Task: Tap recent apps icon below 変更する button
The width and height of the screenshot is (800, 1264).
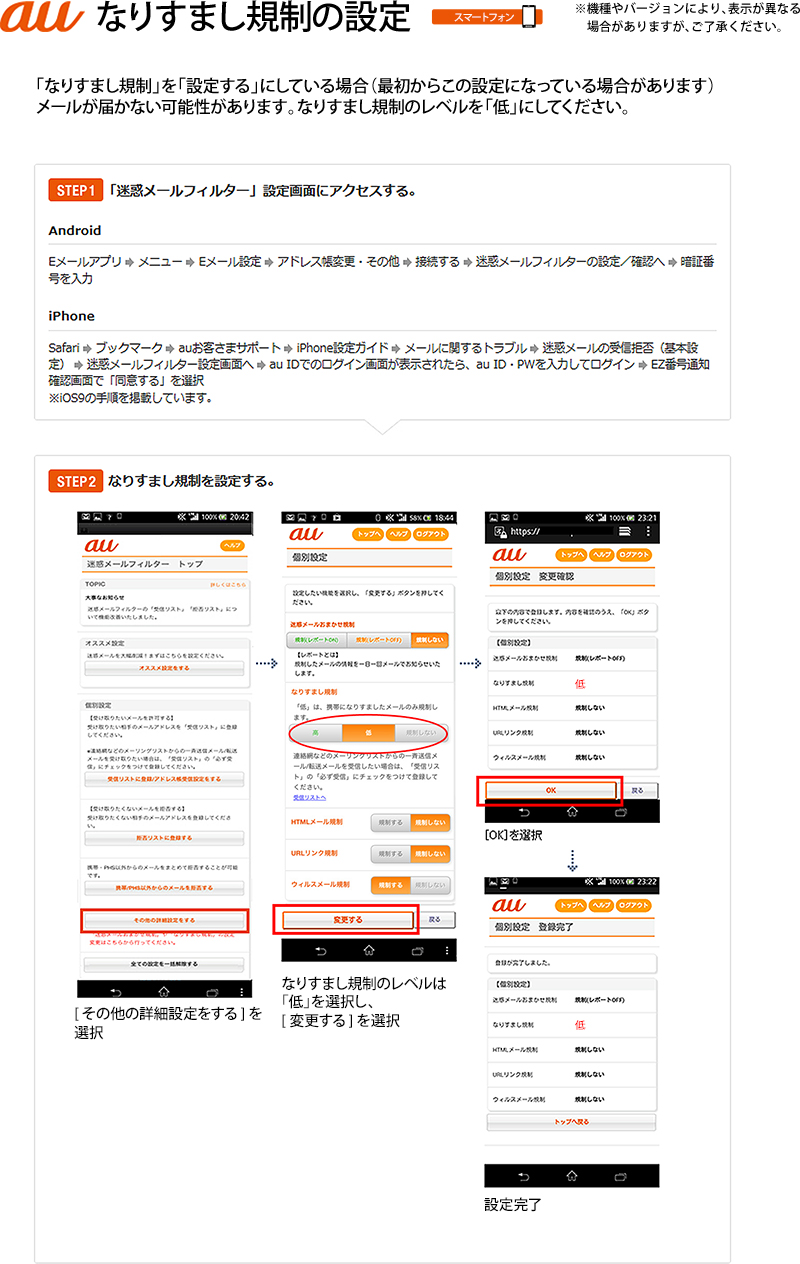Action: pos(417,950)
